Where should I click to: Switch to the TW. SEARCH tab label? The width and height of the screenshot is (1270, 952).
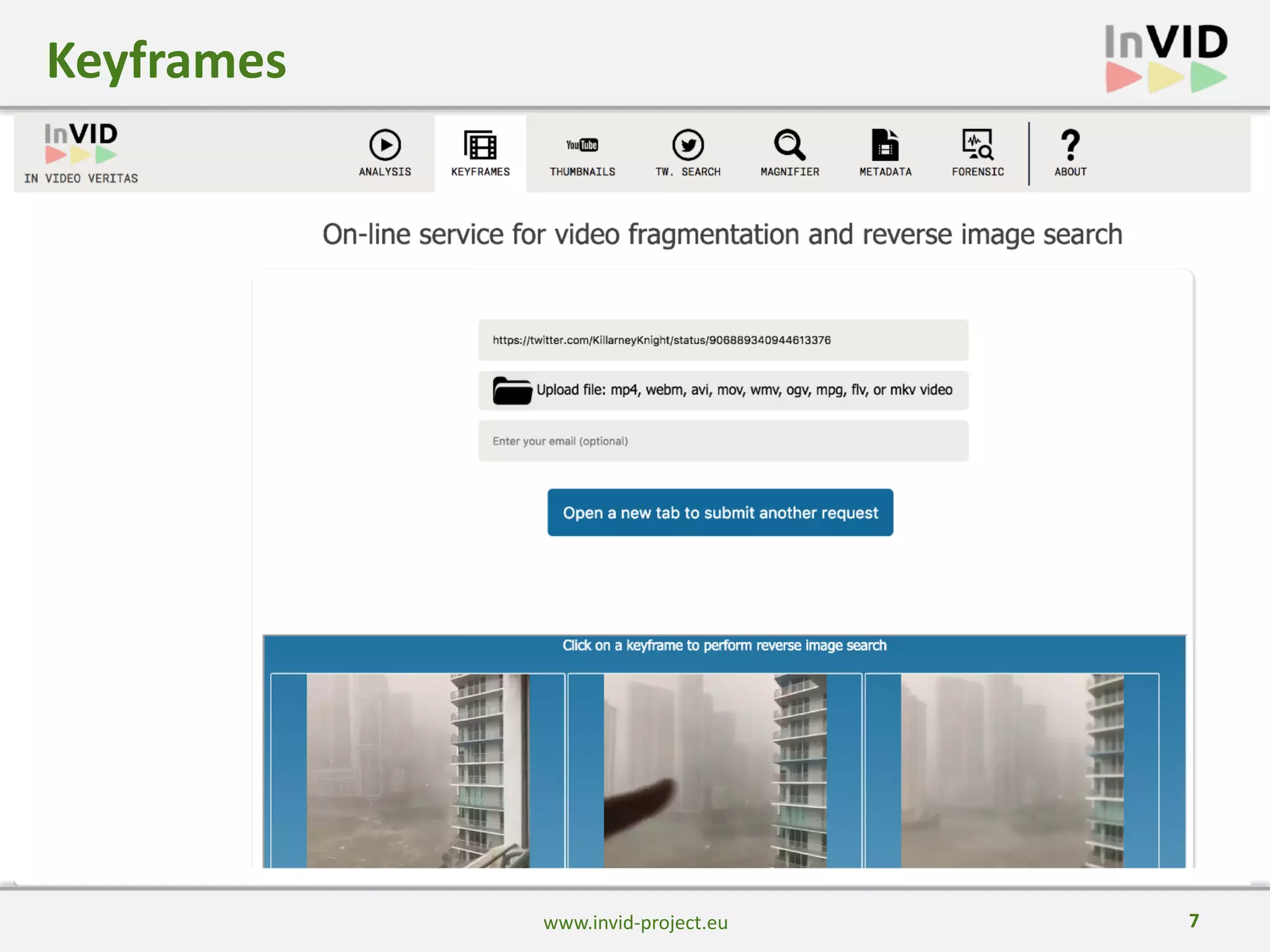pos(688,172)
